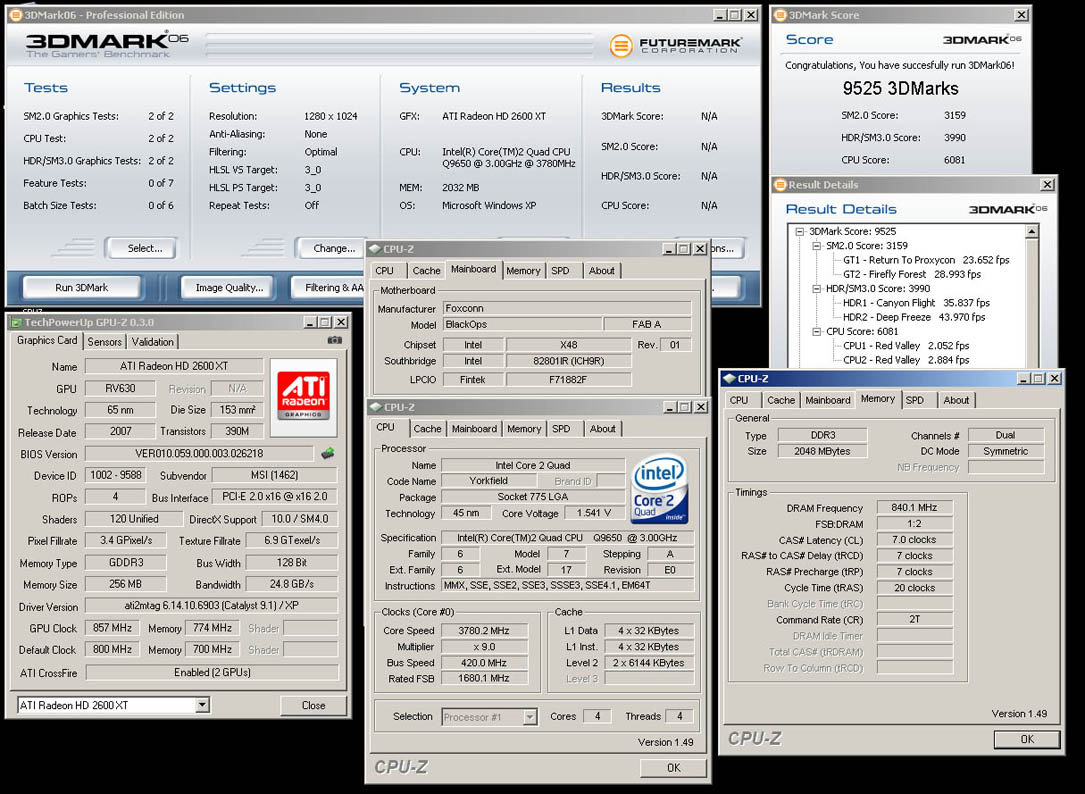1085x794 pixels.
Task: Click the GPU Clock 857 MHz field
Action: click(x=112, y=628)
